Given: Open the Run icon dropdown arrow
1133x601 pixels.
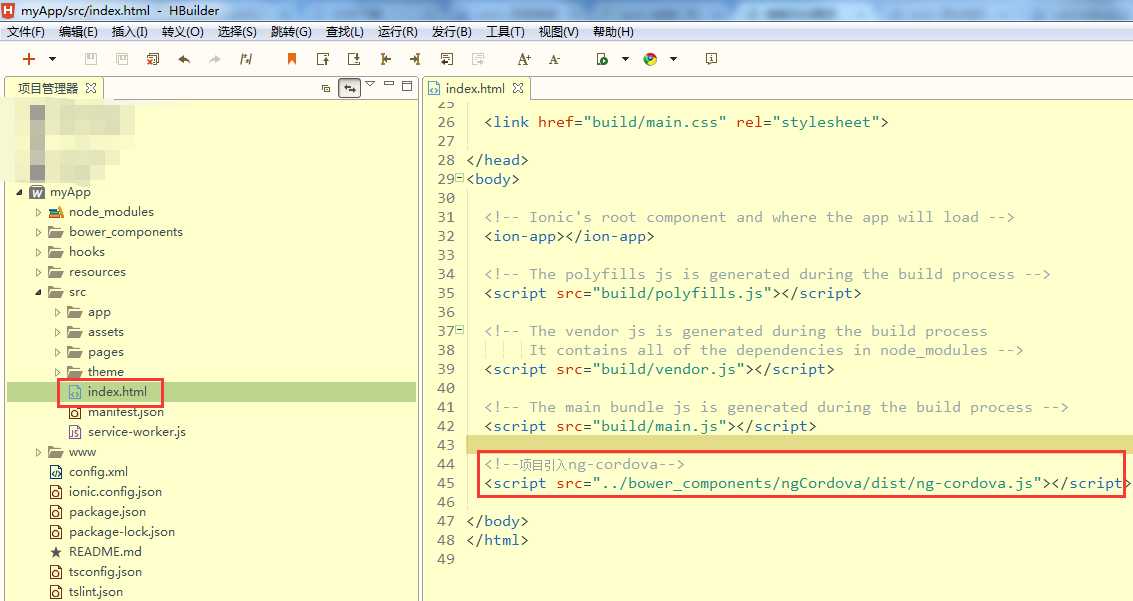Looking at the screenshot, I should point(625,59).
